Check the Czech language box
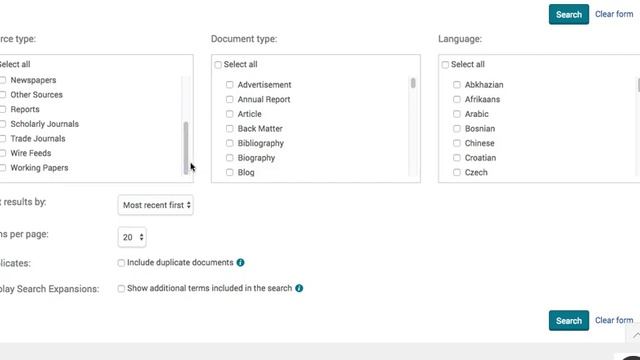The image size is (640, 360). (457, 172)
